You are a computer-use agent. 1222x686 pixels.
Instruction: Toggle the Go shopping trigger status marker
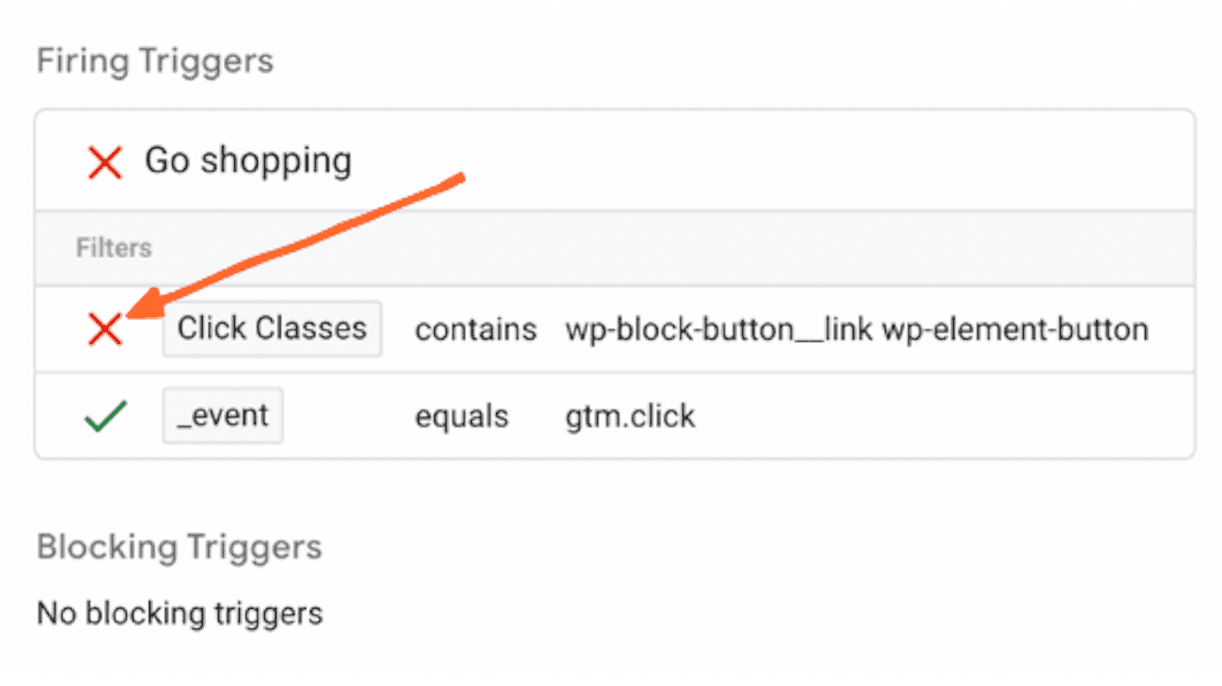click(x=105, y=160)
